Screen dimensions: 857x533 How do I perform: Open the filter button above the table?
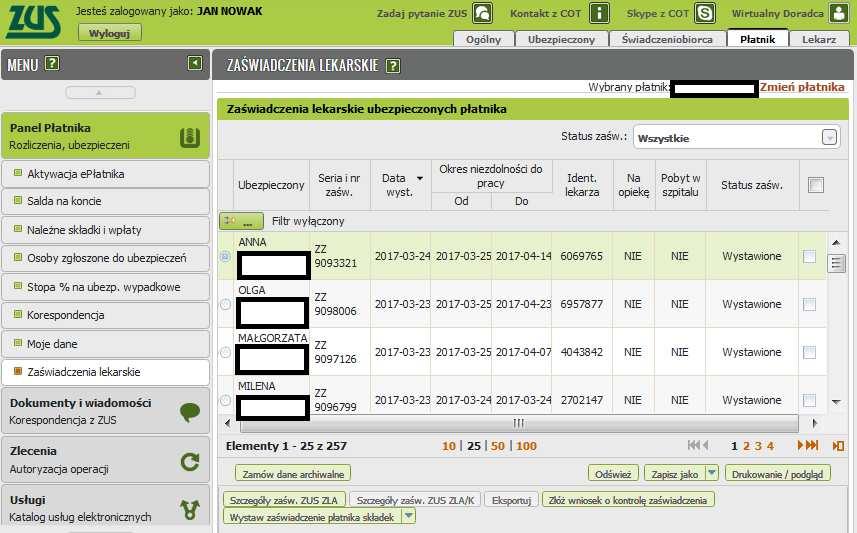(x=241, y=221)
